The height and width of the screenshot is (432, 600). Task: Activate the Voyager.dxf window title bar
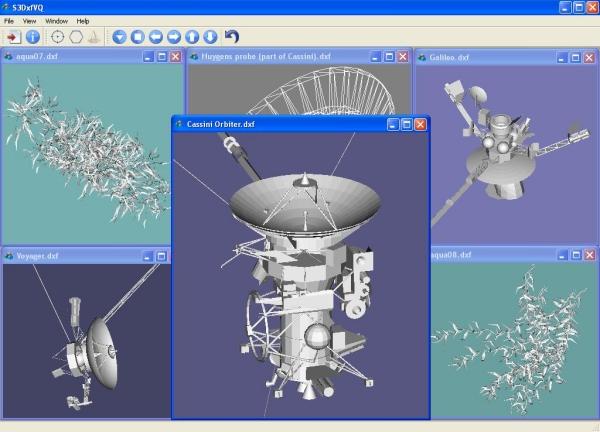[x=86, y=256]
